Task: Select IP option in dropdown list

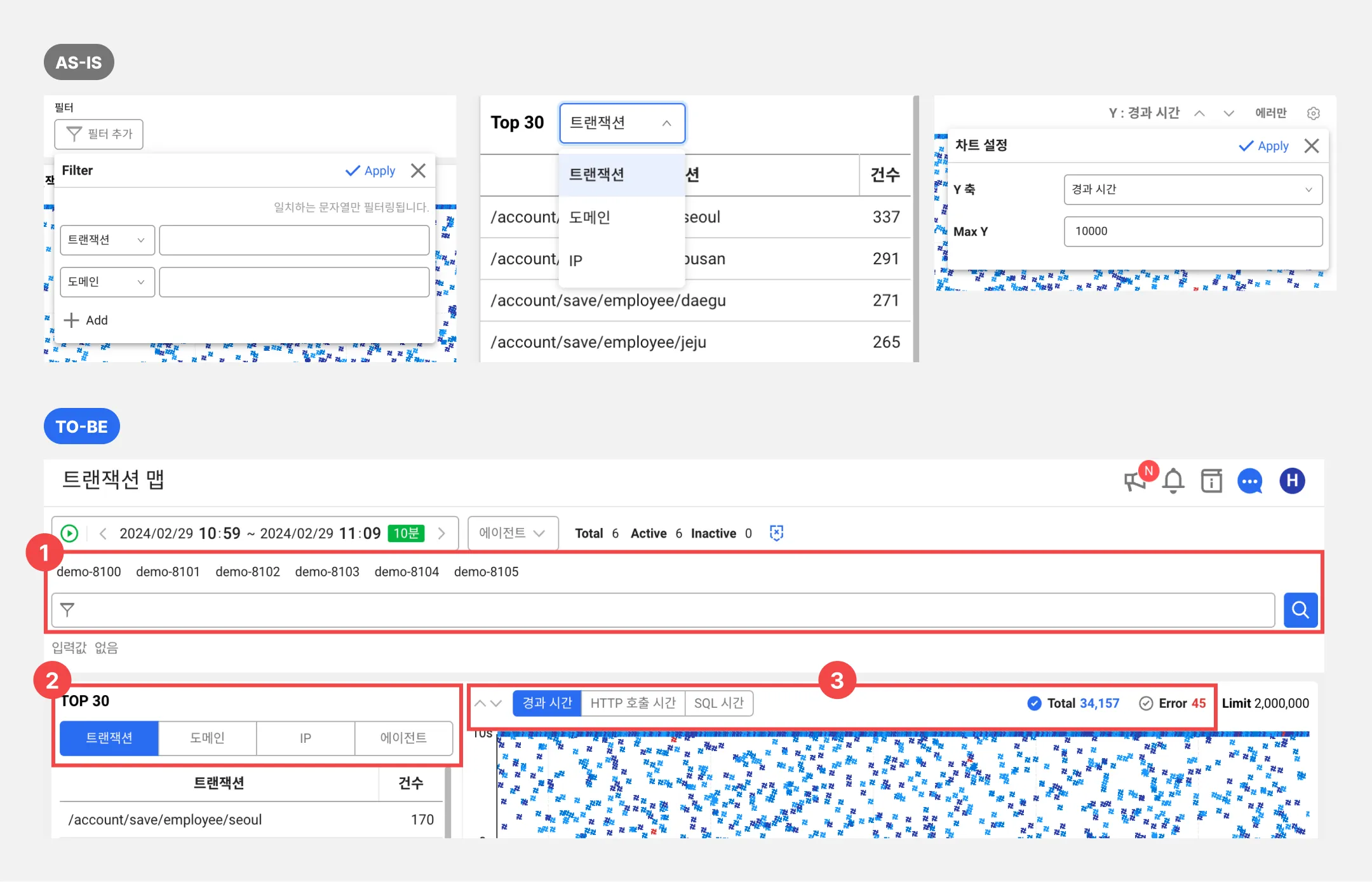Action: coord(622,261)
